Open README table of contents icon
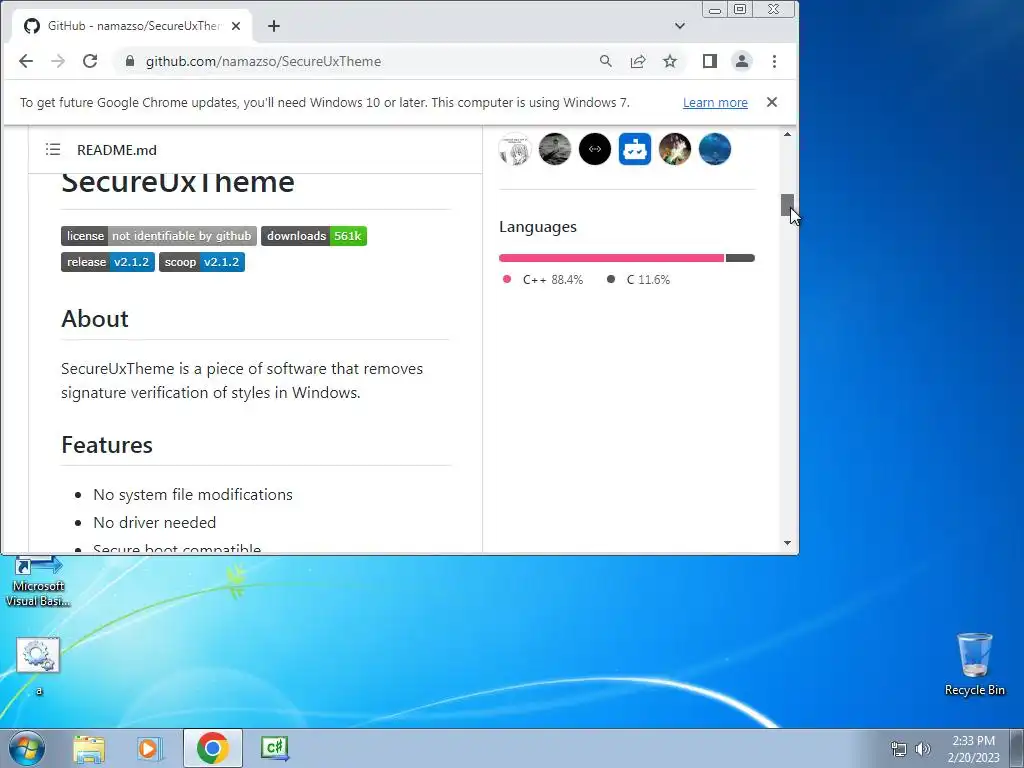1024x768 pixels. [x=53, y=150]
